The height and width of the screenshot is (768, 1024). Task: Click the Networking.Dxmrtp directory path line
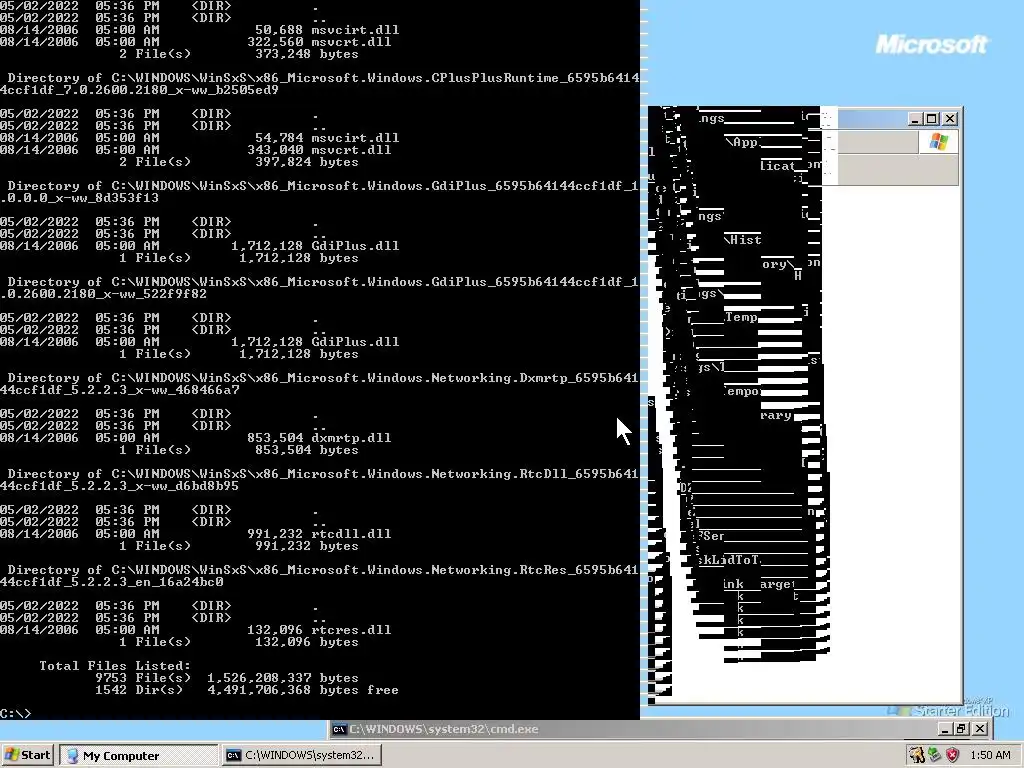pos(319,384)
